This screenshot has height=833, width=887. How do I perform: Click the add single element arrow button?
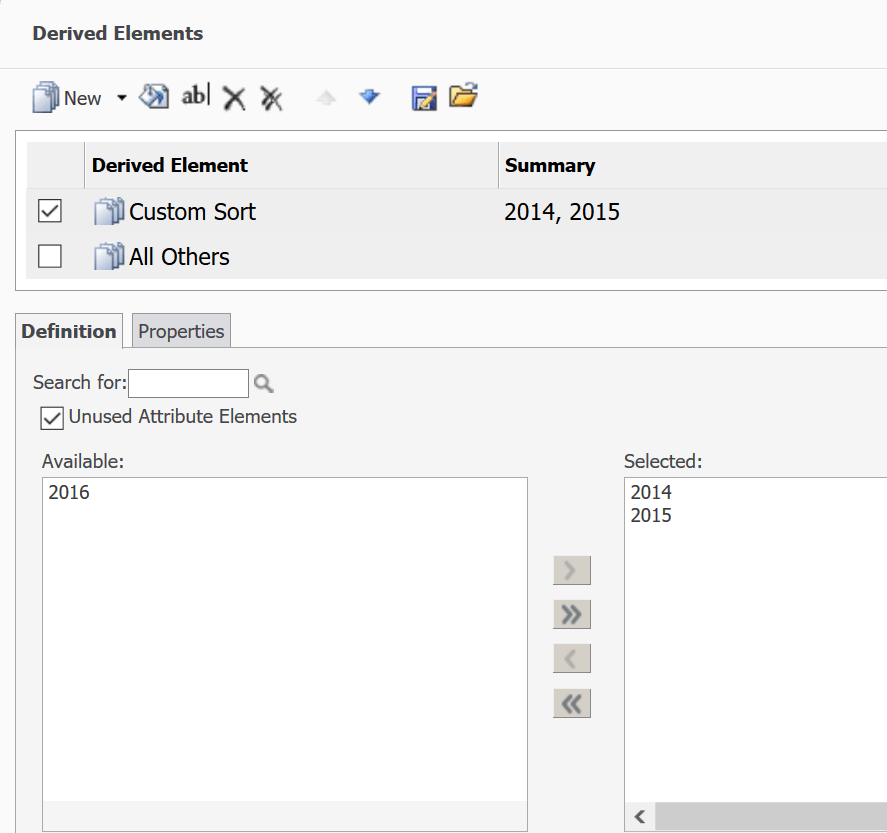pos(572,570)
